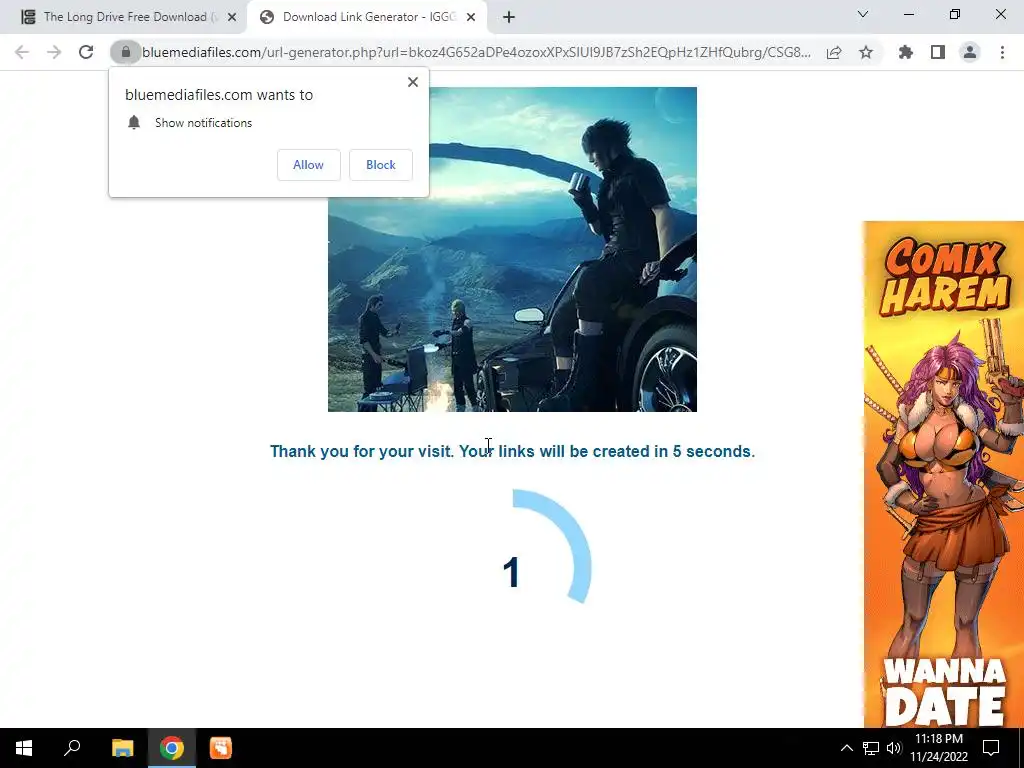Screen dimensions: 1024x768
Task: Expand the tab search chevron
Action: click(x=863, y=14)
